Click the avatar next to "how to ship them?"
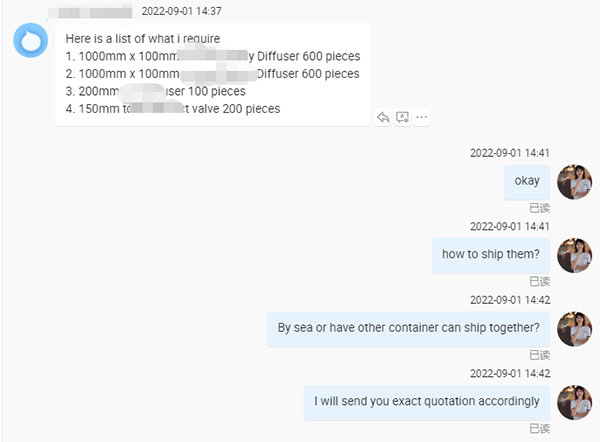Image resolution: width=600 pixels, height=442 pixels. (x=574, y=255)
